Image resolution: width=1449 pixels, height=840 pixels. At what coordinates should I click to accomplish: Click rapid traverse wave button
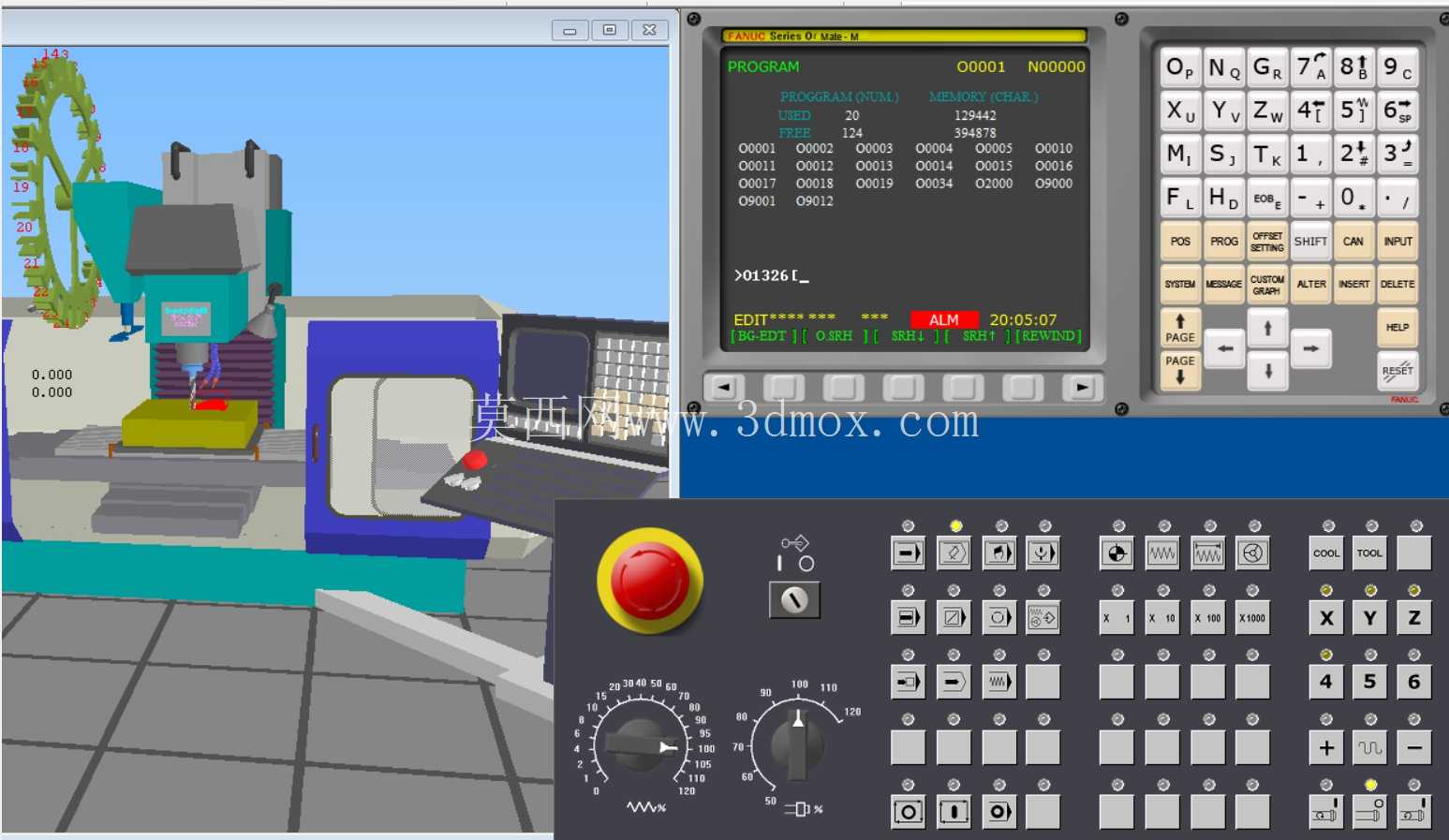(x=1370, y=747)
